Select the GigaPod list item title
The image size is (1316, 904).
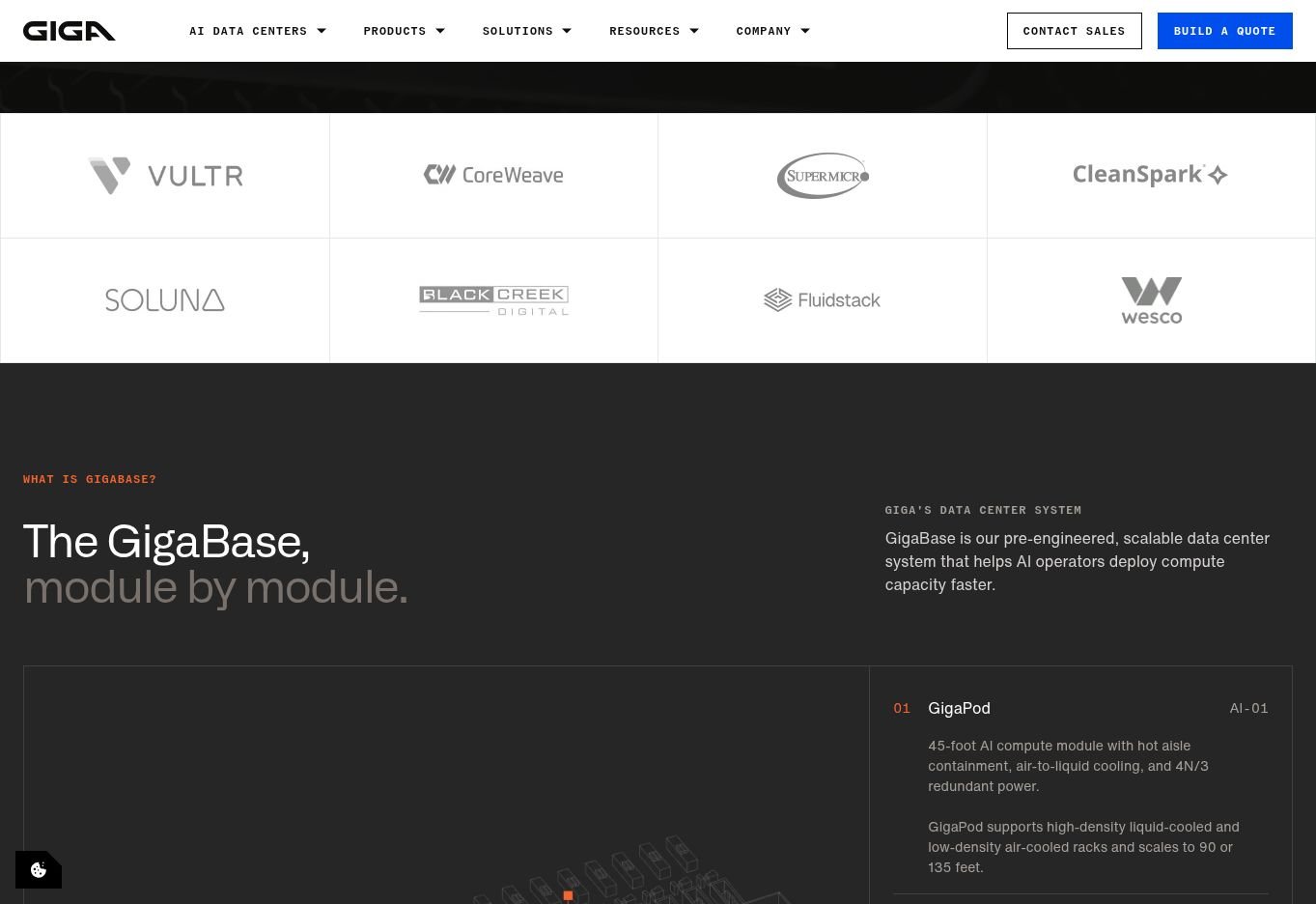(959, 708)
